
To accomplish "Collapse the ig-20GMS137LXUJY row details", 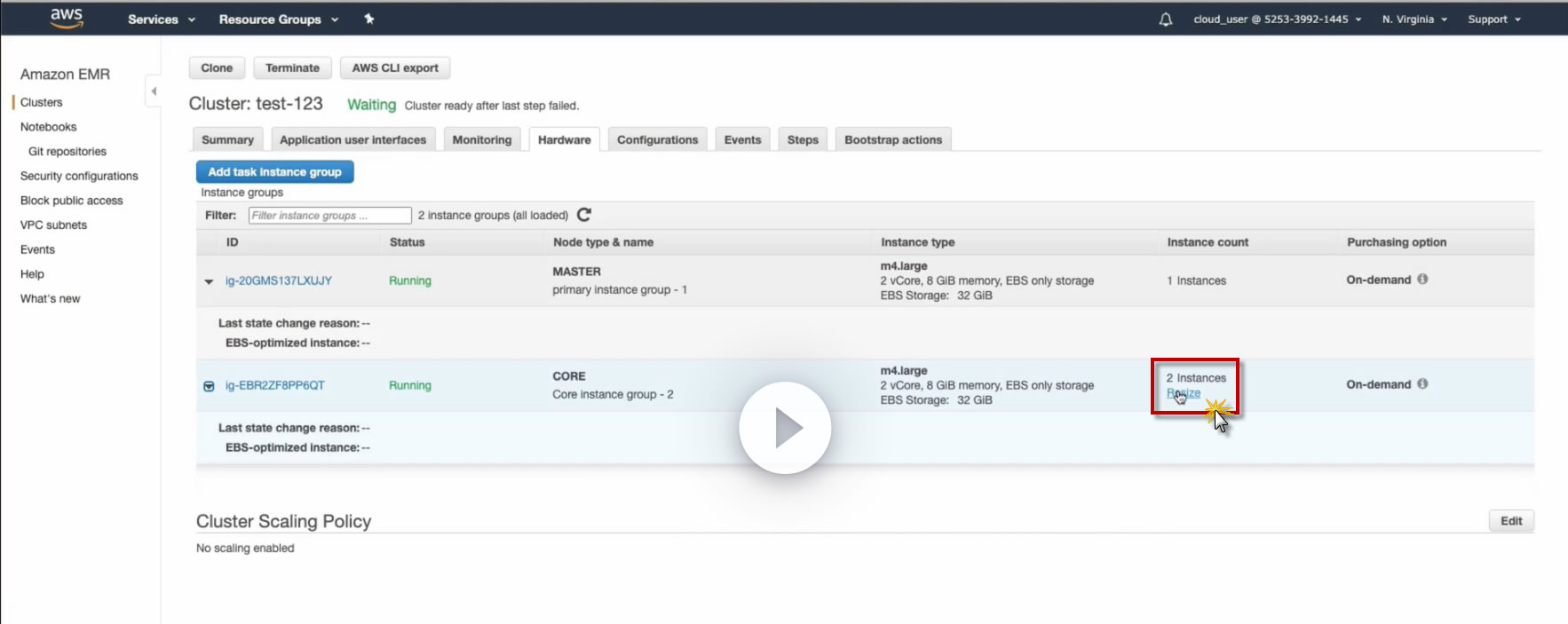I will tap(209, 281).
